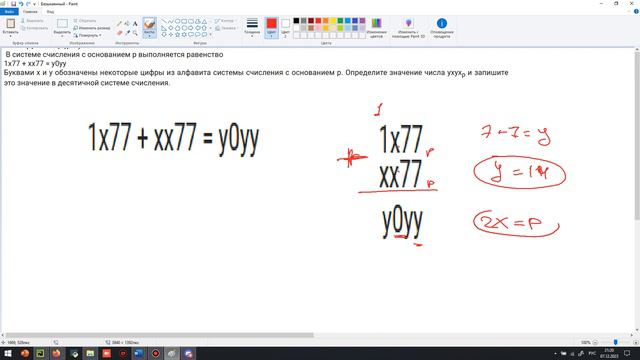Click the Save icon in quick access toolbar
This screenshot has width=640, height=360.
(x=13, y=4)
